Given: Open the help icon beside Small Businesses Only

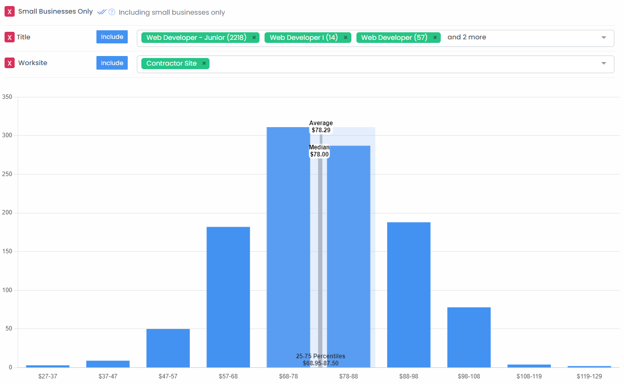Looking at the screenshot, I should pyautogui.click(x=112, y=12).
